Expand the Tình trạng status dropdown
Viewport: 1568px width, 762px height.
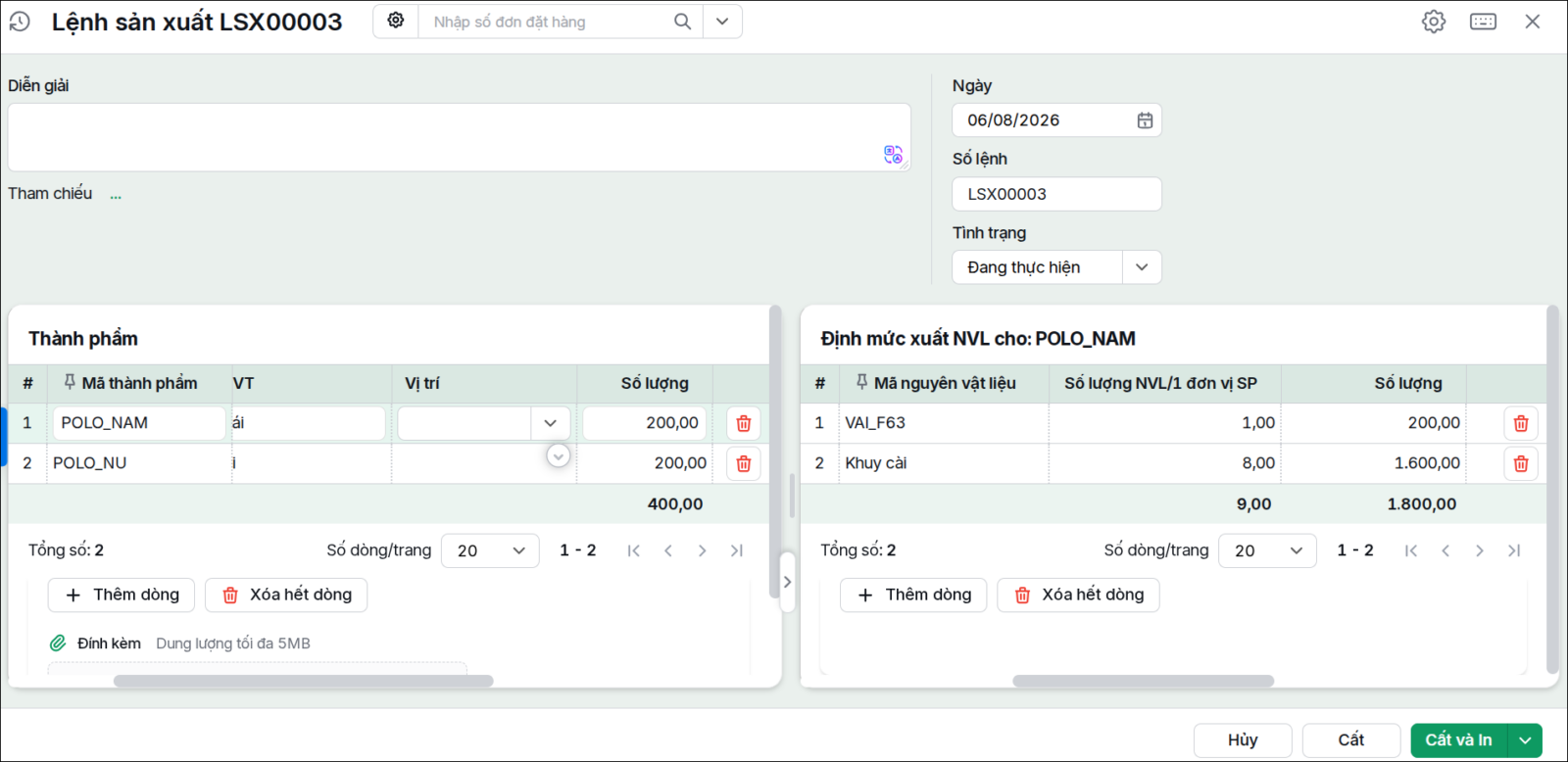click(1142, 267)
